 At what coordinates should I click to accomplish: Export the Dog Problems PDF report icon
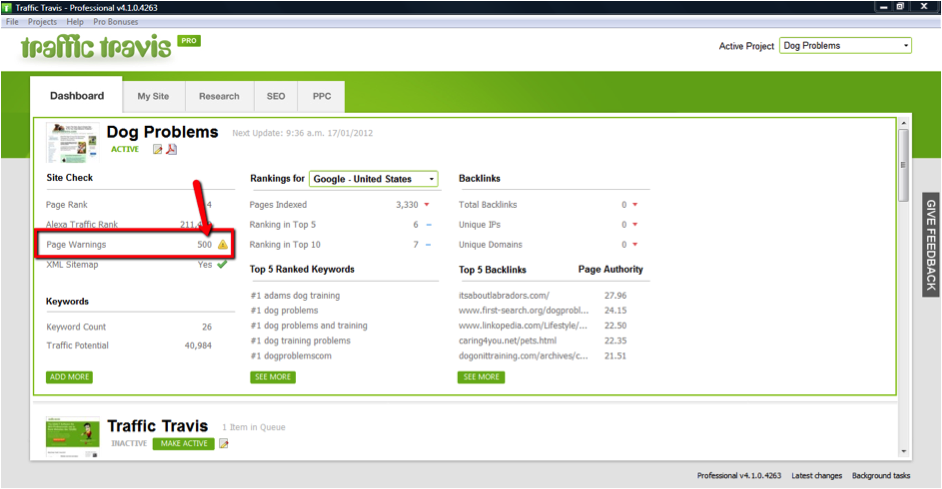tap(171, 149)
